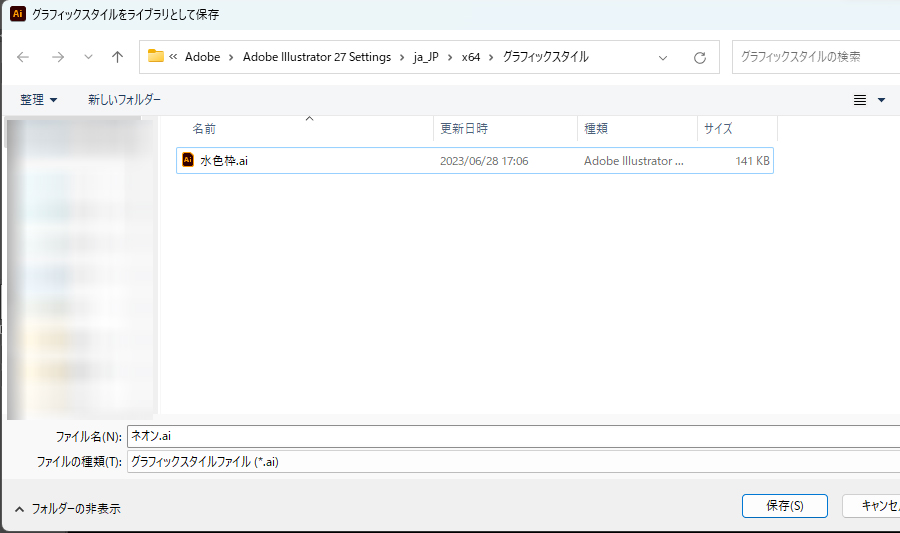Click the 141 KB size cell
Image resolution: width=900 pixels, height=533 pixels.
click(752, 161)
